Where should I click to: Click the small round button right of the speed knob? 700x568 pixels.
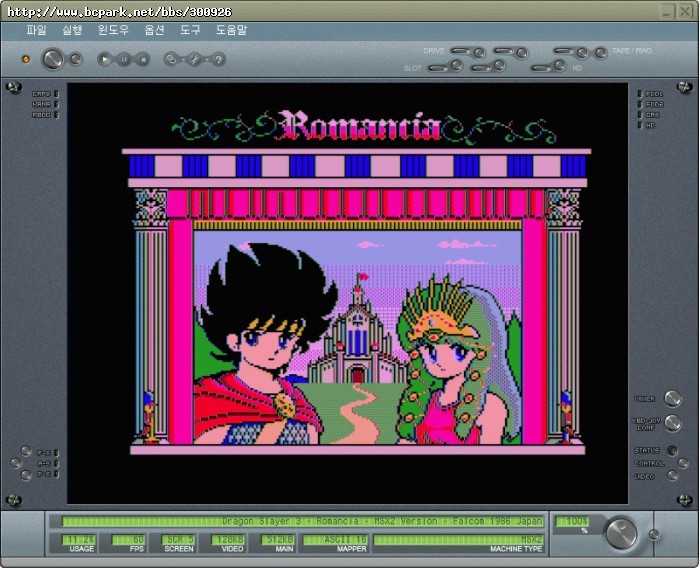654,534
